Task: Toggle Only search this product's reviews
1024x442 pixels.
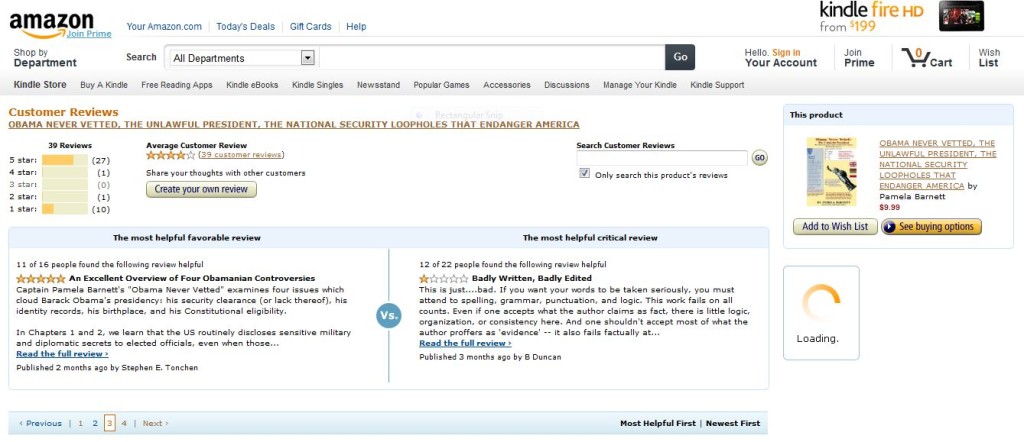Action: [x=585, y=174]
